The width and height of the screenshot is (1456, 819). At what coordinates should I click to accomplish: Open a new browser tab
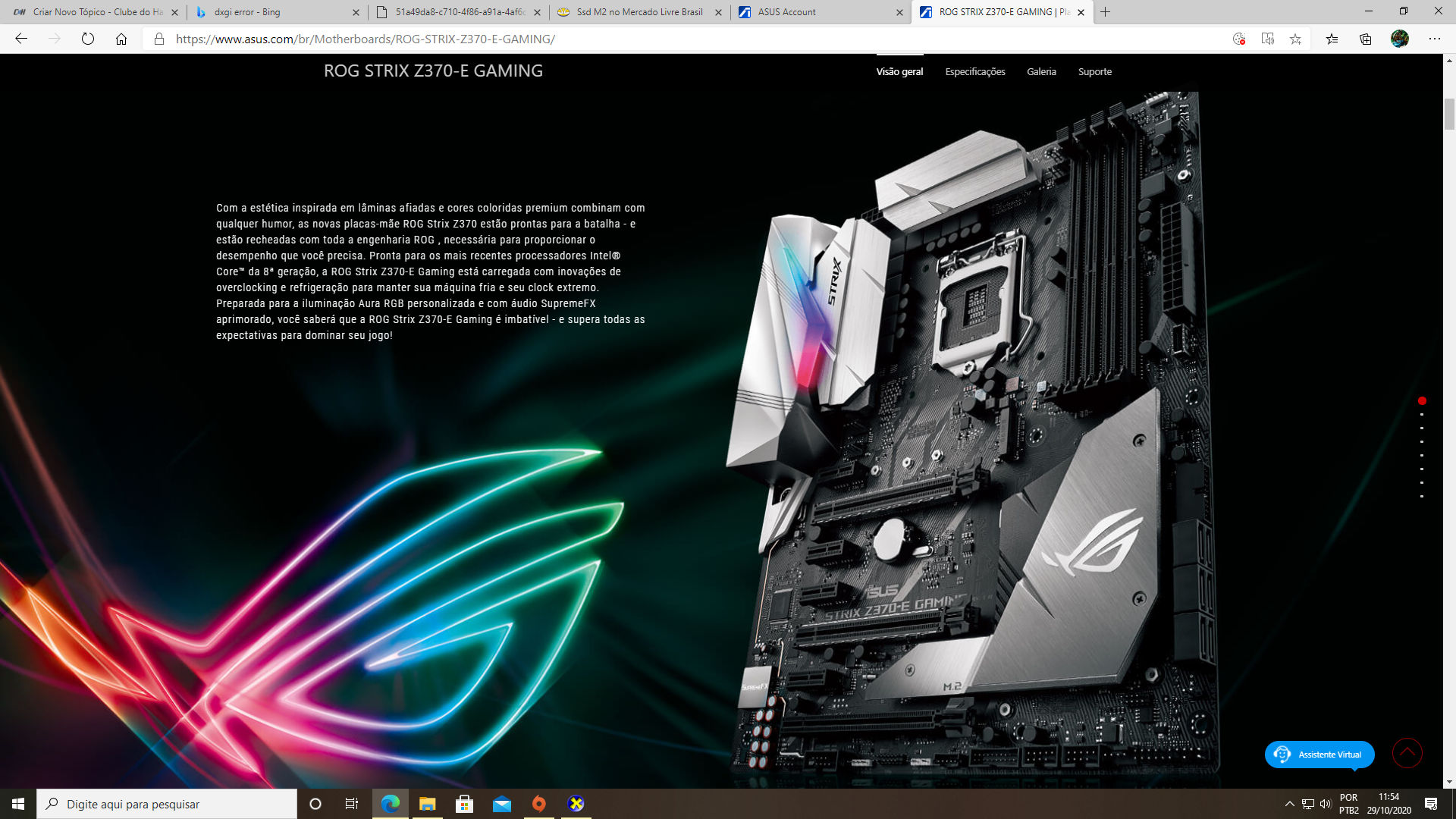tap(1106, 12)
